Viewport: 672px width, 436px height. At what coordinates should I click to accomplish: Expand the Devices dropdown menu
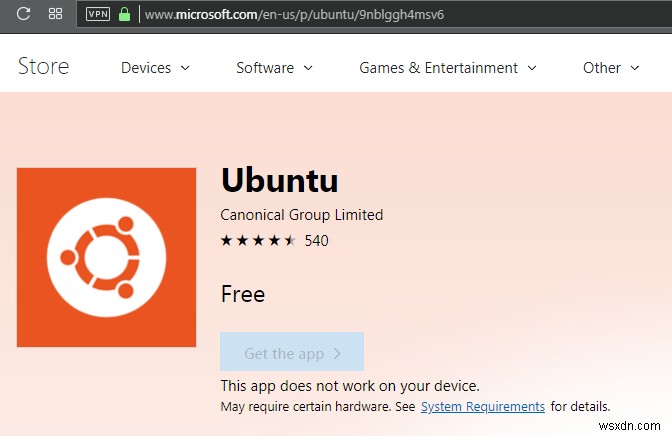155,68
